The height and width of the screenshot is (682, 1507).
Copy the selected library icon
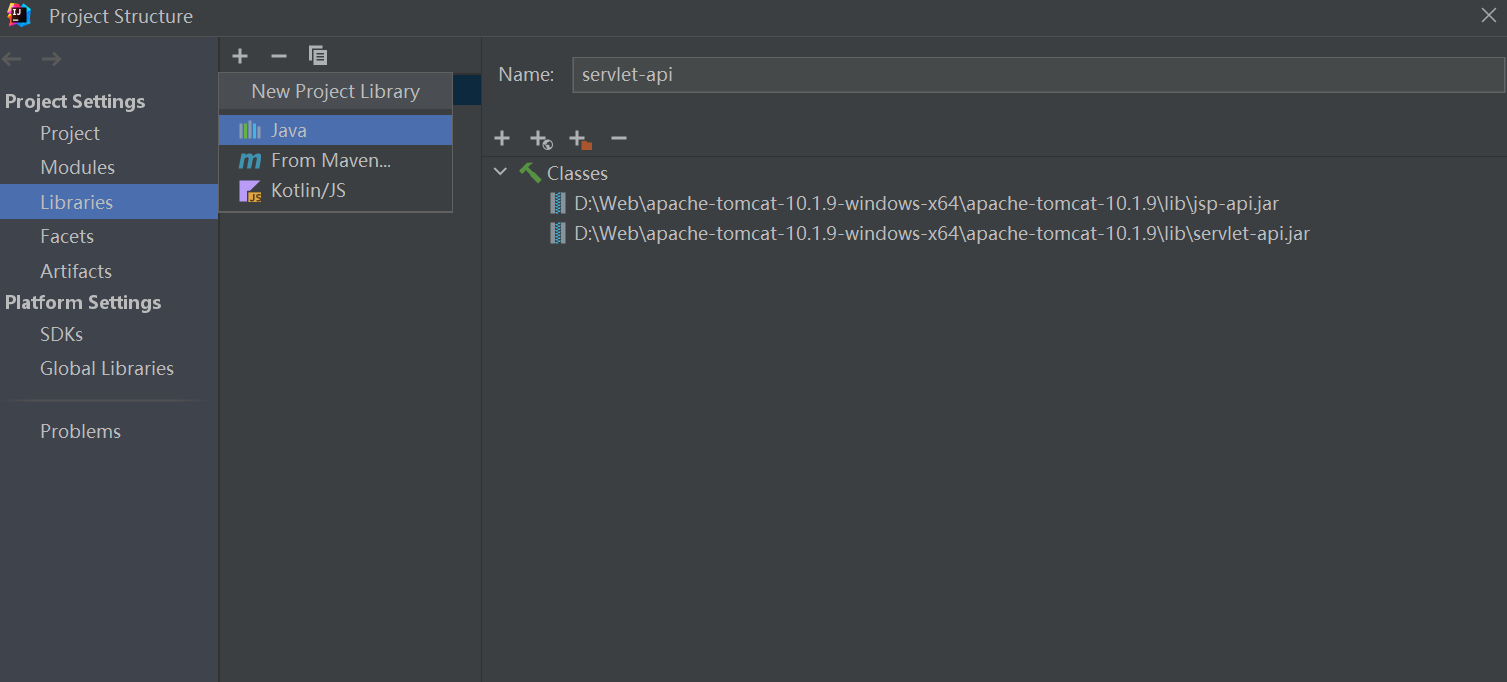coord(318,56)
